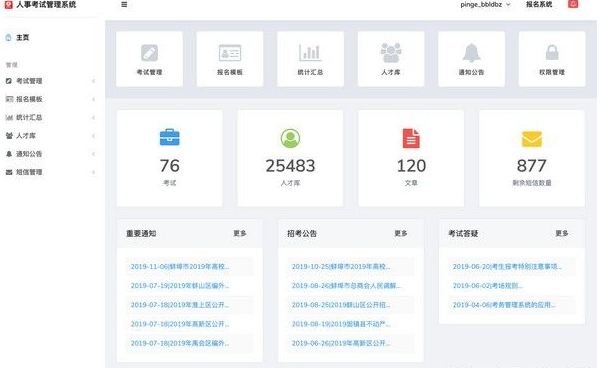The height and width of the screenshot is (368, 600).
Task: Click the 短信管理 sidebar envelope icon
Action: (x=9, y=172)
